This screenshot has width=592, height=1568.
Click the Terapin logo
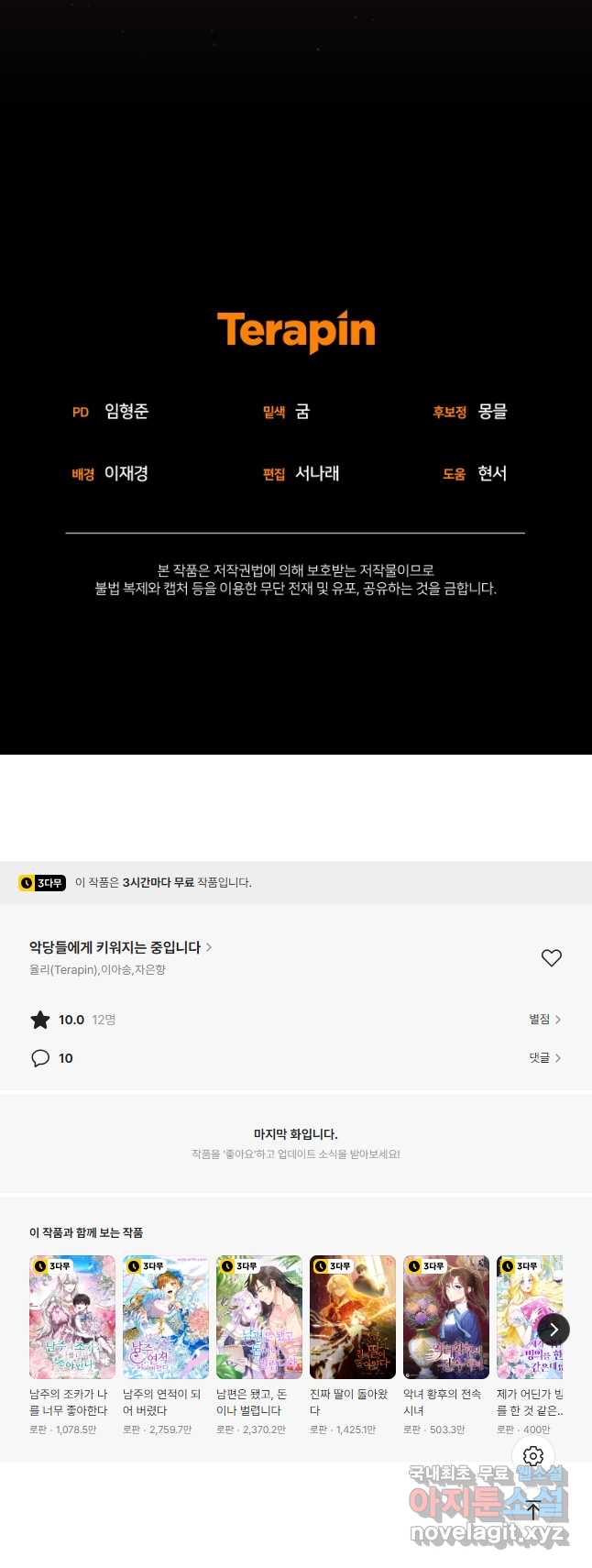(x=296, y=331)
